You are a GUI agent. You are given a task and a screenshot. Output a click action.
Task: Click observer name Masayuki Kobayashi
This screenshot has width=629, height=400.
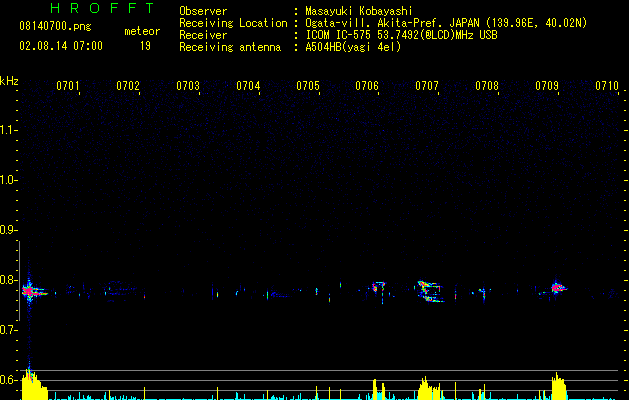click(x=359, y=11)
